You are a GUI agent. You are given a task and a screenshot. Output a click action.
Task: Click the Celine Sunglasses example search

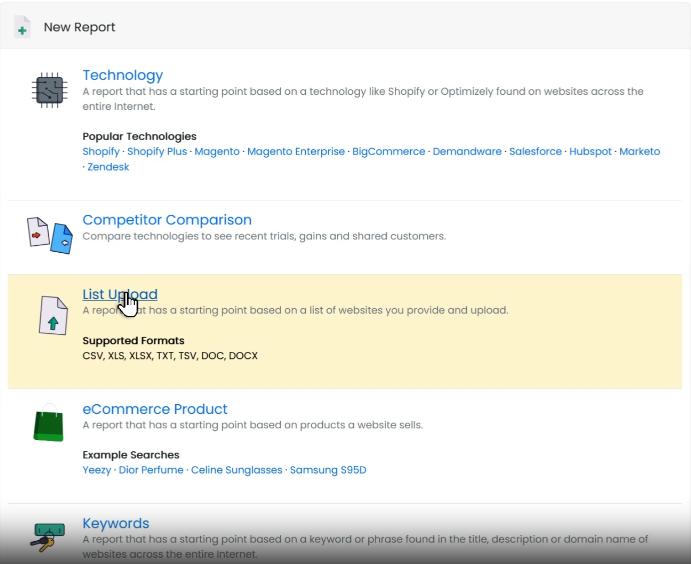click(237, 470)
